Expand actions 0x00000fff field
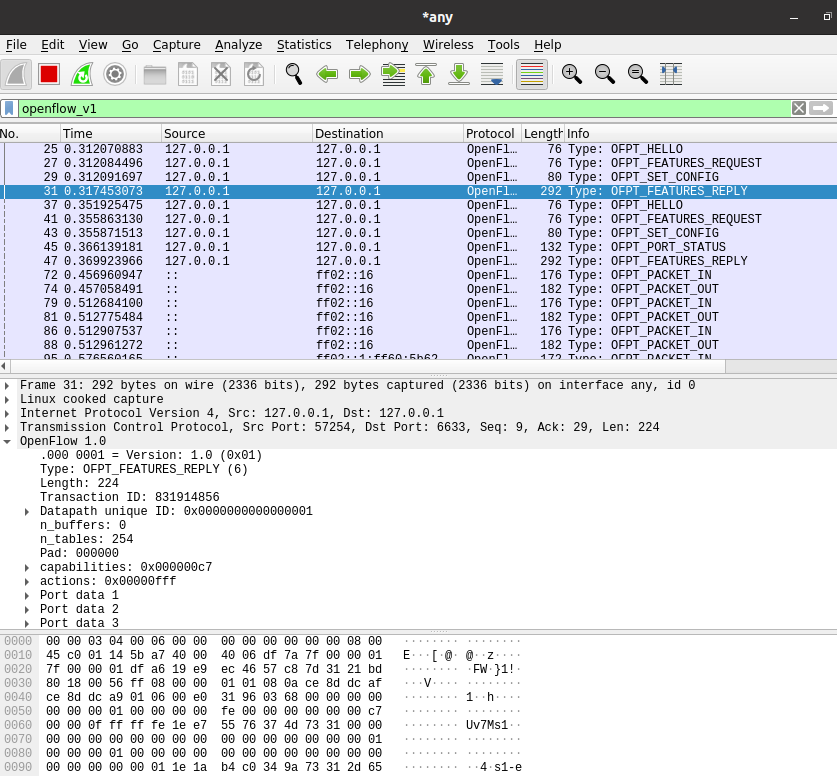This screenshot has height=776, width=837. [x=27, y=581]
